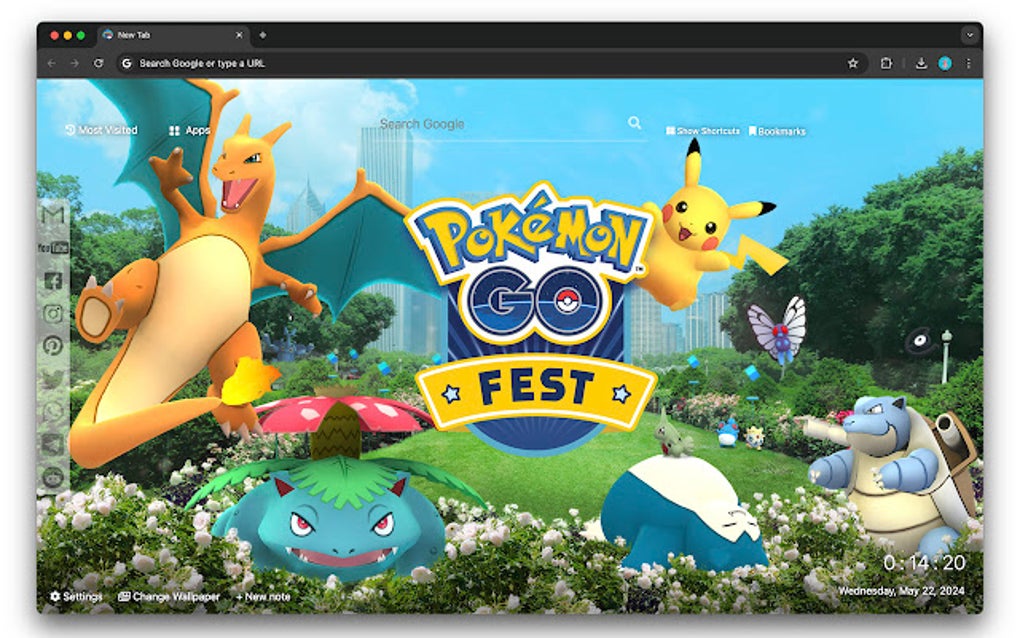Toggle the Bookmarks display
This screenshot has width=1020, height=638.
click(x=778, y=130)
